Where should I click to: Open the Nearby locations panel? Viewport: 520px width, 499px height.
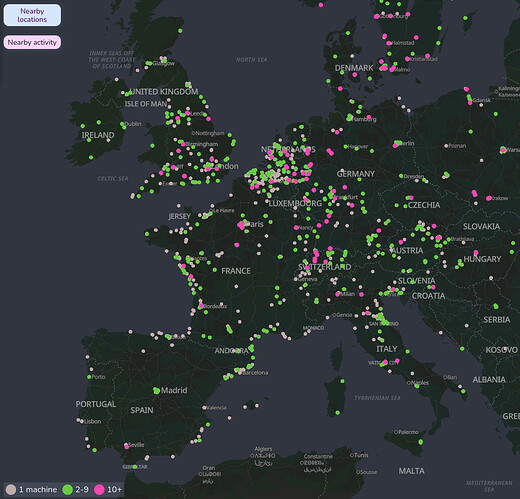(32, 15)
